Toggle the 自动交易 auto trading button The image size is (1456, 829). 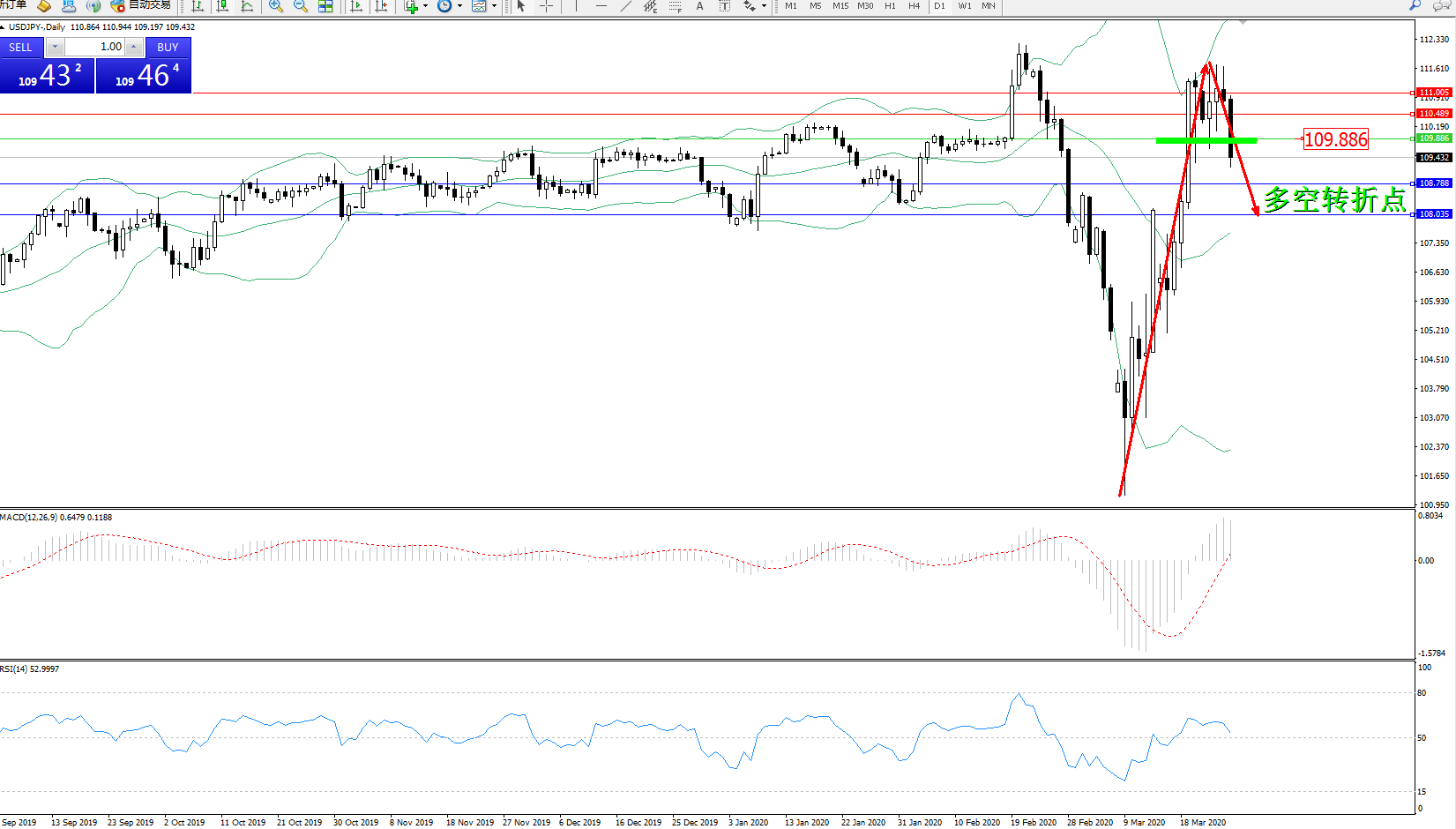(141, 5)
